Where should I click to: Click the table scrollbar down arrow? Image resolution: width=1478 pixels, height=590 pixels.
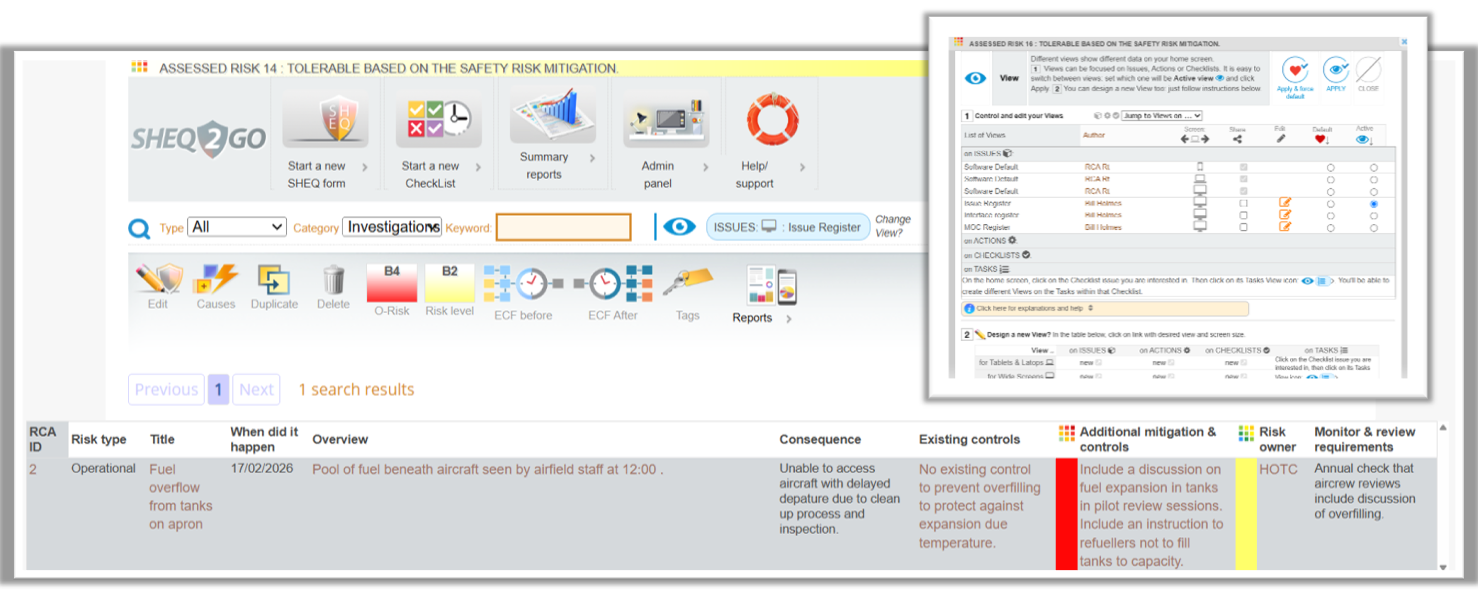pos(1442,567)
